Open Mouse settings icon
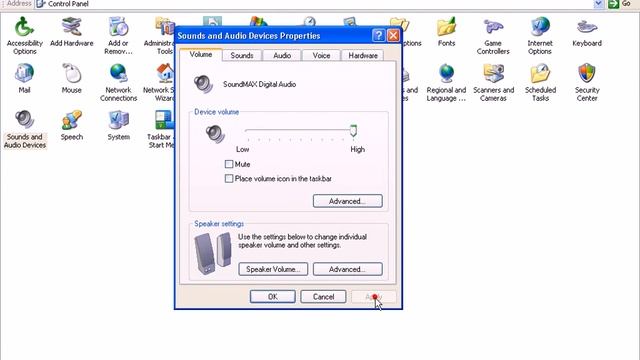The height and width of the screenshot is (360, 640). tap(71, 78)
